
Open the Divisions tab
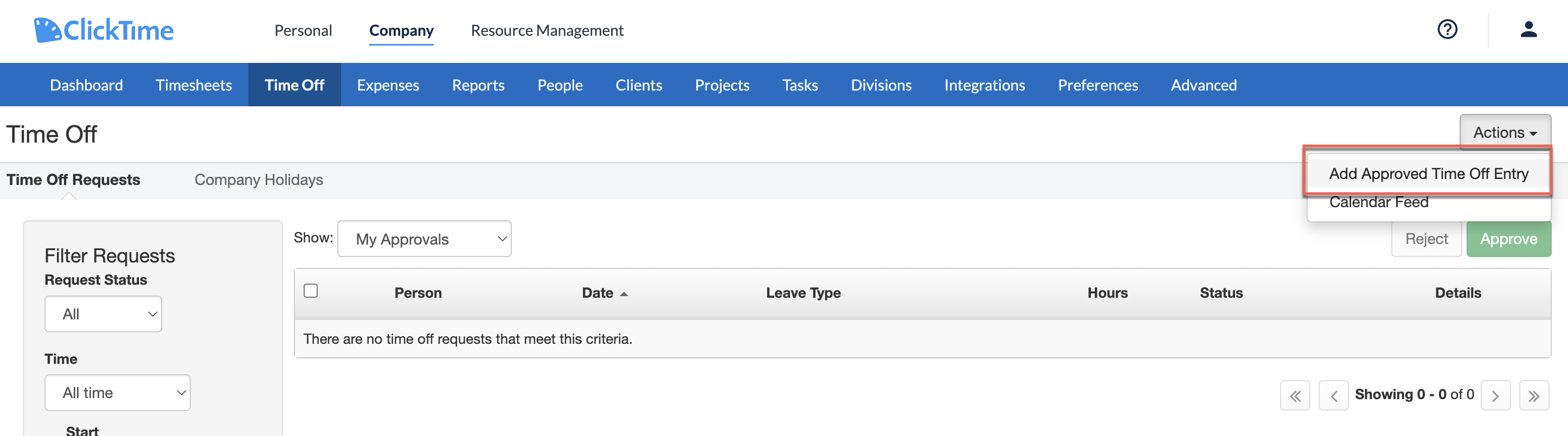coord(881,85)
